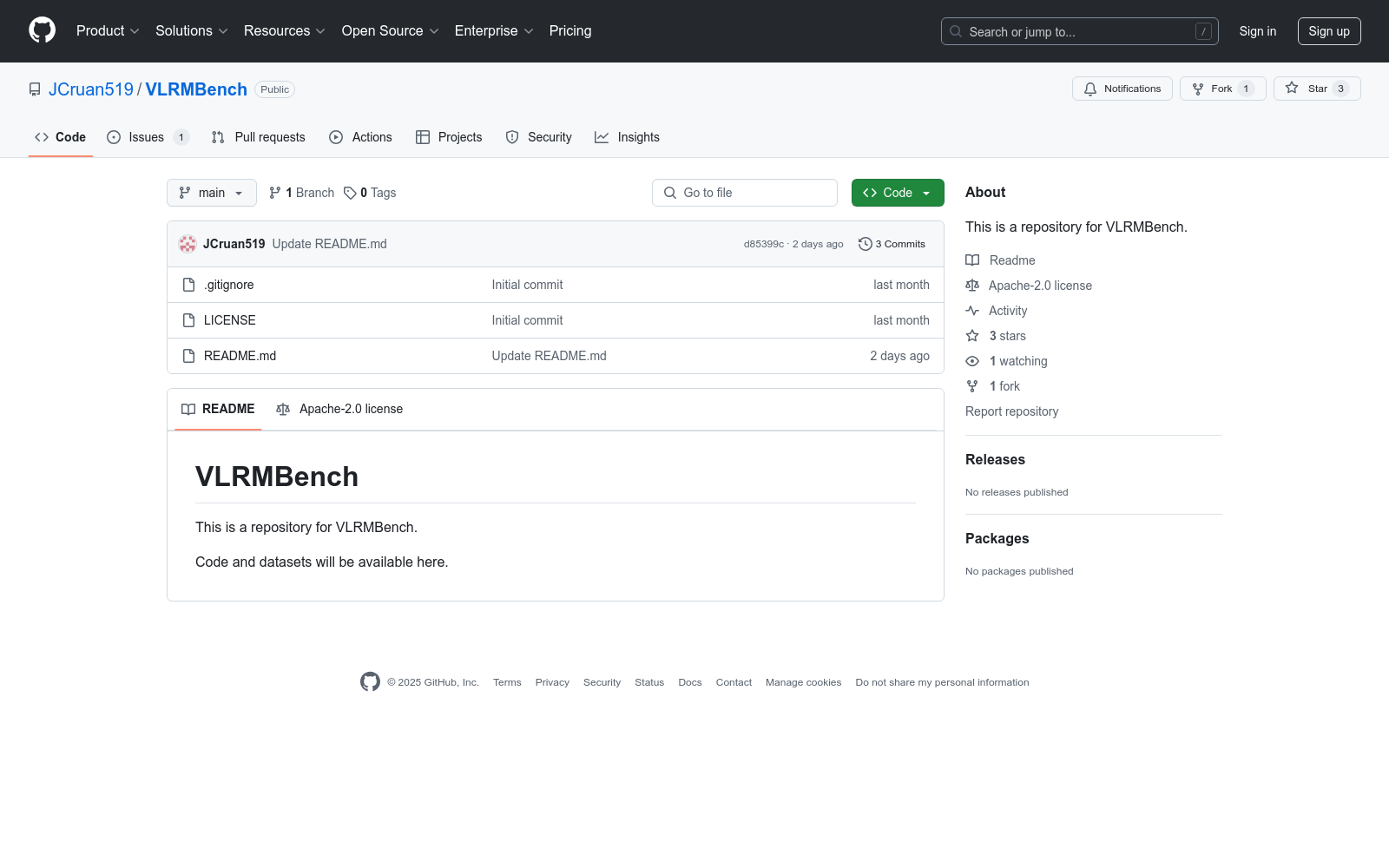Open the Packages heading link
The width and height of the screenshot is (1389, 868).
click(x=997, y=539)
